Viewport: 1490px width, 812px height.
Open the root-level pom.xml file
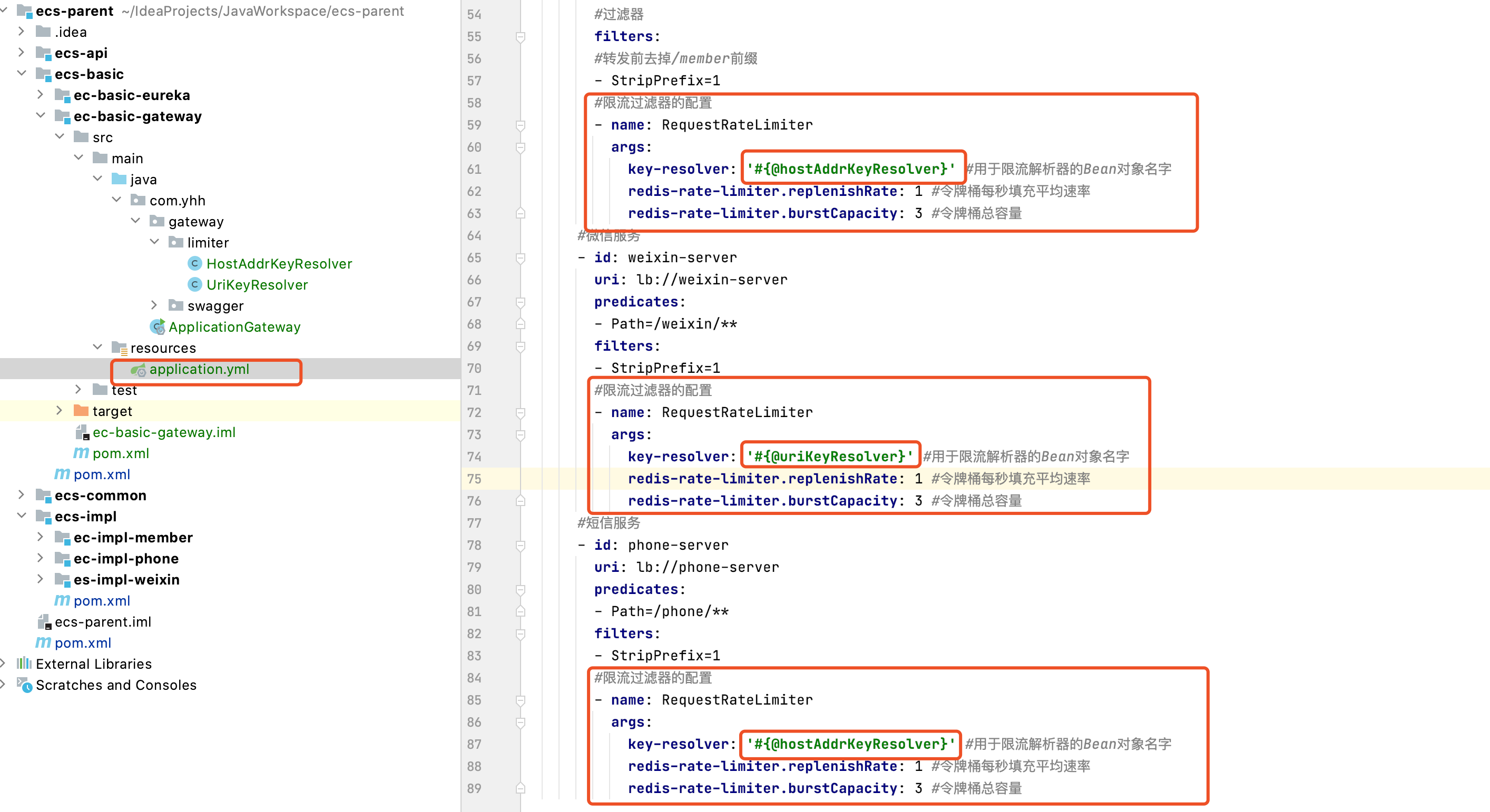[83, 642]
